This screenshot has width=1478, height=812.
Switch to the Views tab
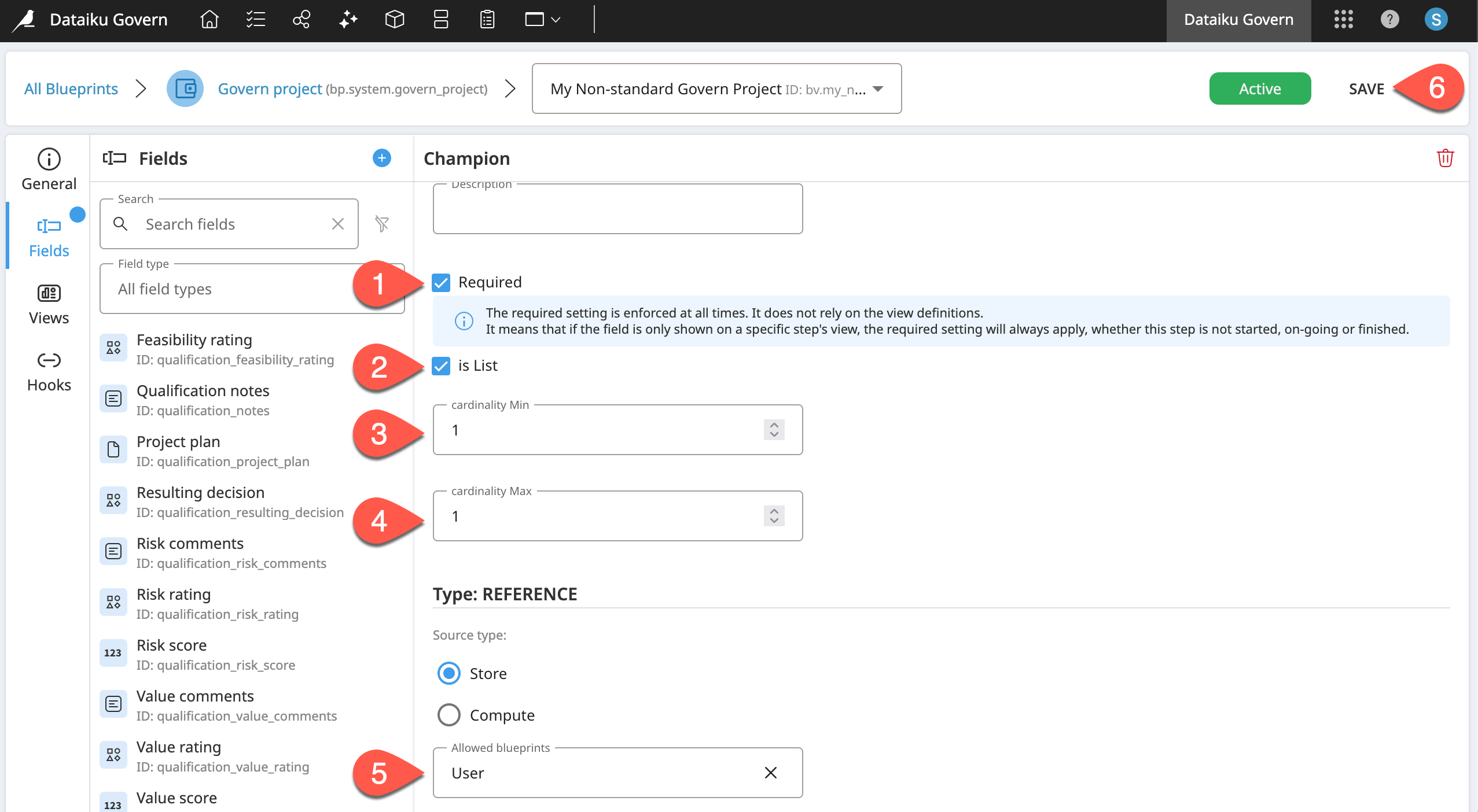49,304
